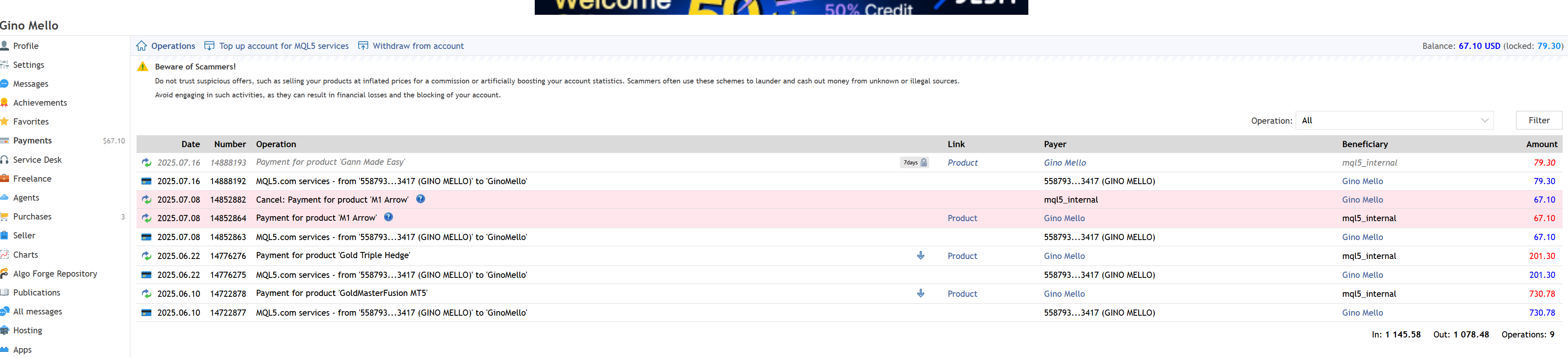Click download arrow for GoldMasterFusion MT5
The image size is (1568, 358).
(921, 293)
